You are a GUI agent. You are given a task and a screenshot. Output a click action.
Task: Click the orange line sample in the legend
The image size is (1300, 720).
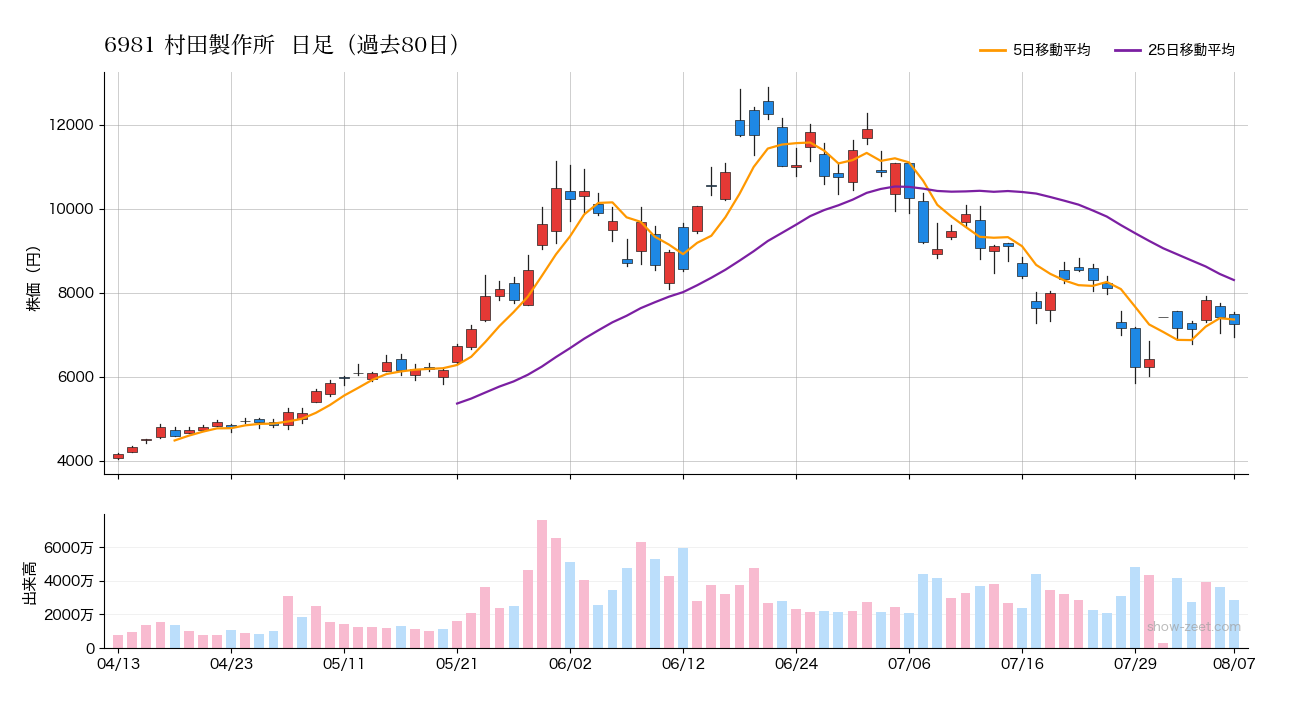[x=993, y=50]
